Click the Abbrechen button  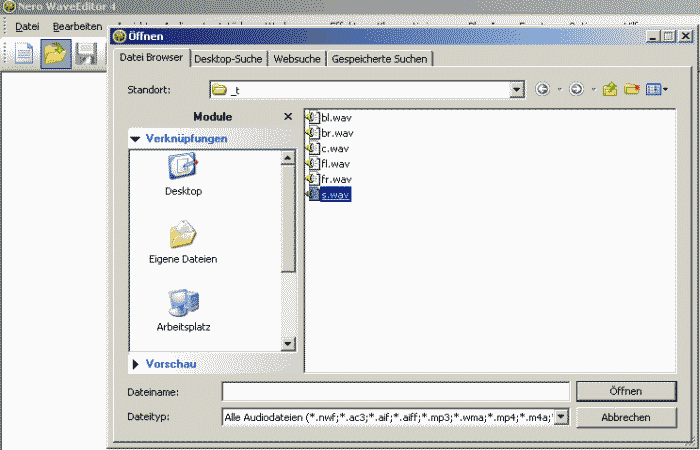pos(626,417)
